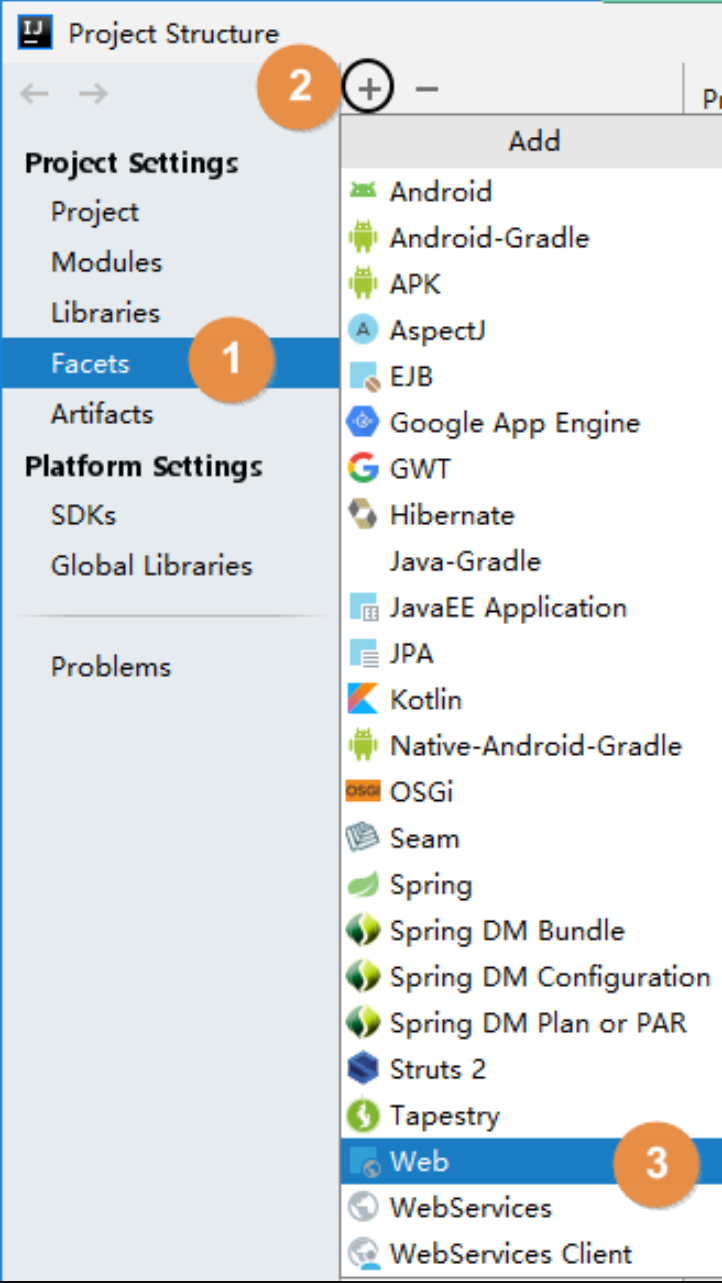Choose the Spring label in the list
The width and height of the screenshot is (722, 1283).
point(431,885)
